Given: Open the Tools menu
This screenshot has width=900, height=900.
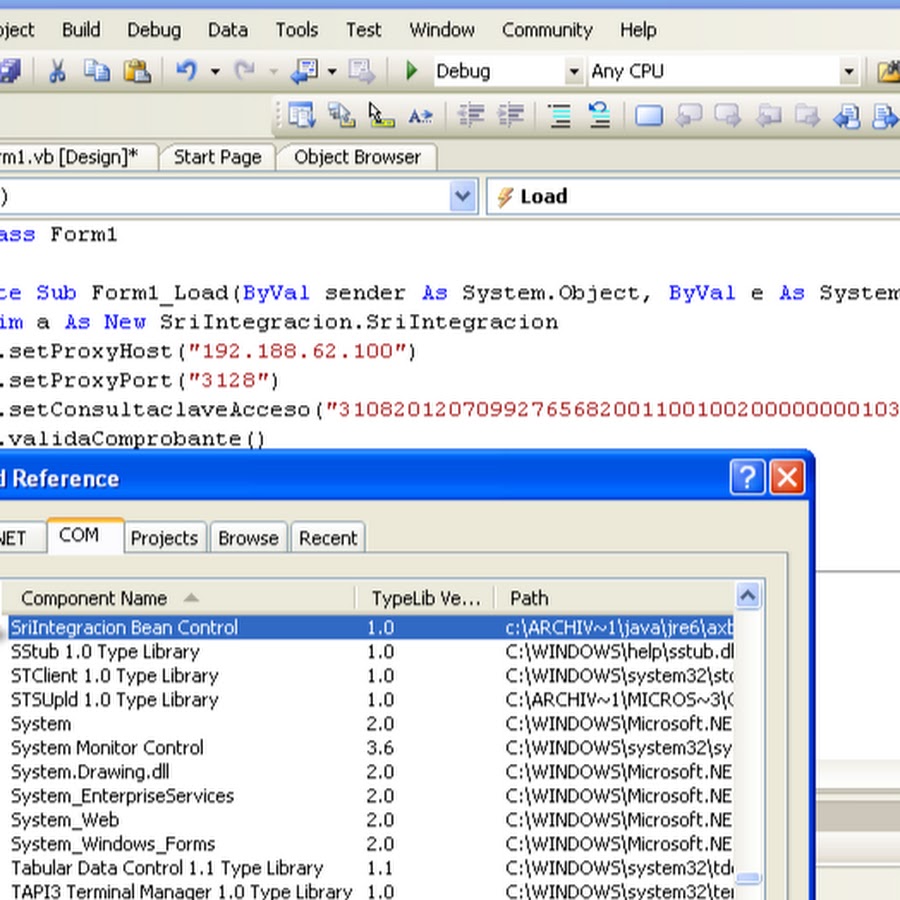Looking at the screenshot, I should point(296,30).
